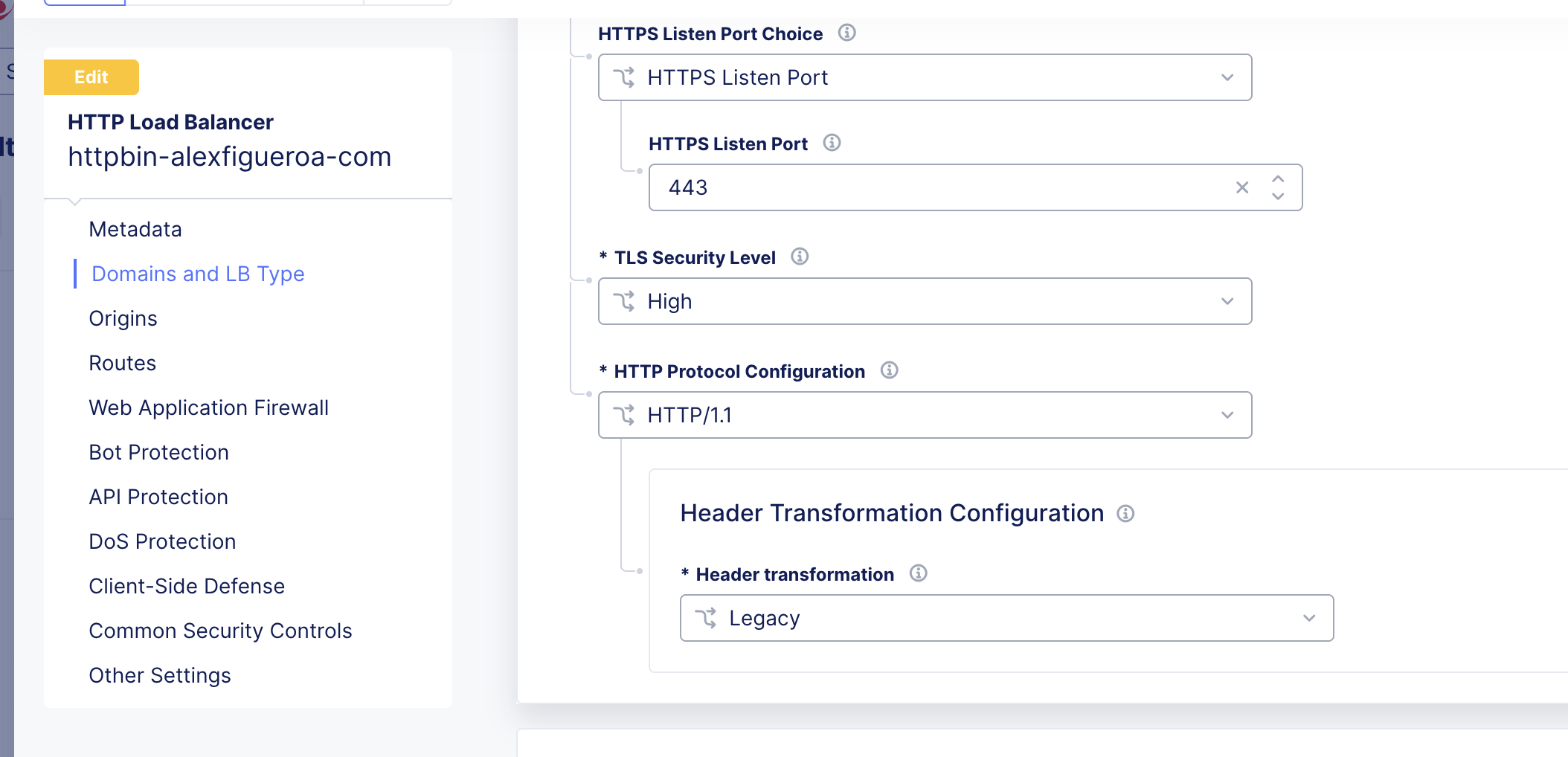Switch to the Web Application Firewall section
This screenshot has width=1568, height=757.
click(209, 408)
